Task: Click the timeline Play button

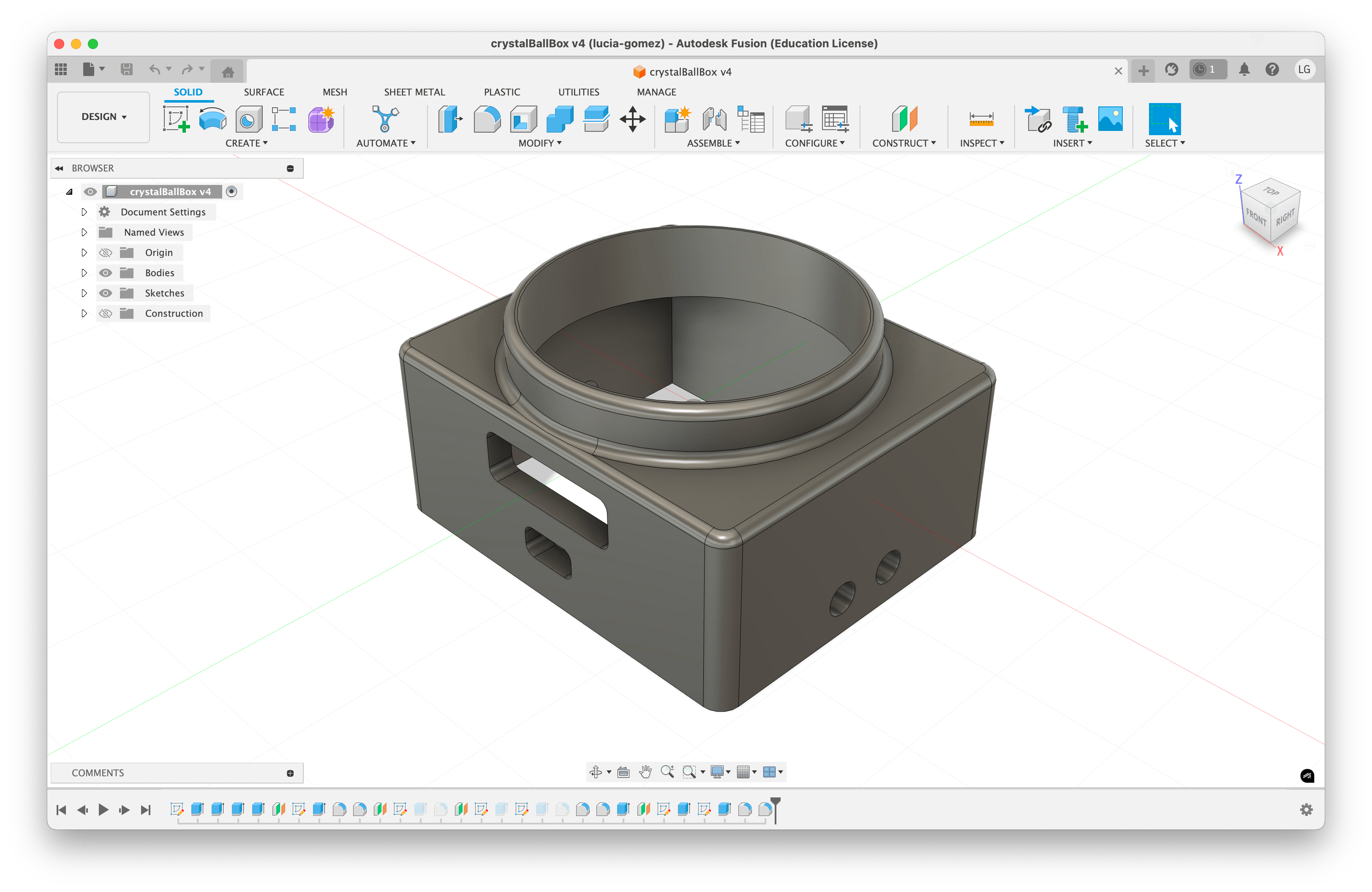Action: click(103, 810)
